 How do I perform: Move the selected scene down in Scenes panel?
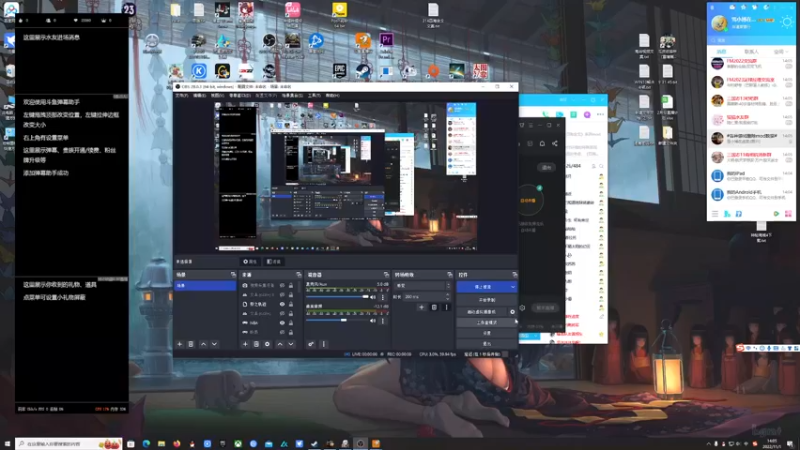pos(214,344)
